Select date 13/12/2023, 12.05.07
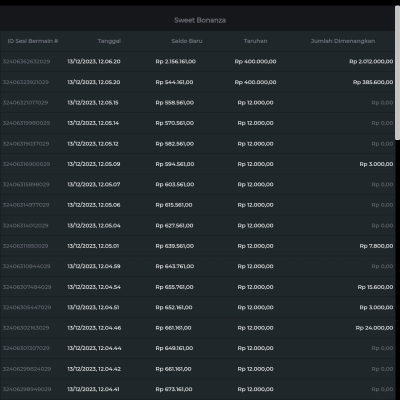Screen dimensions: 400x400 point(94,185)
